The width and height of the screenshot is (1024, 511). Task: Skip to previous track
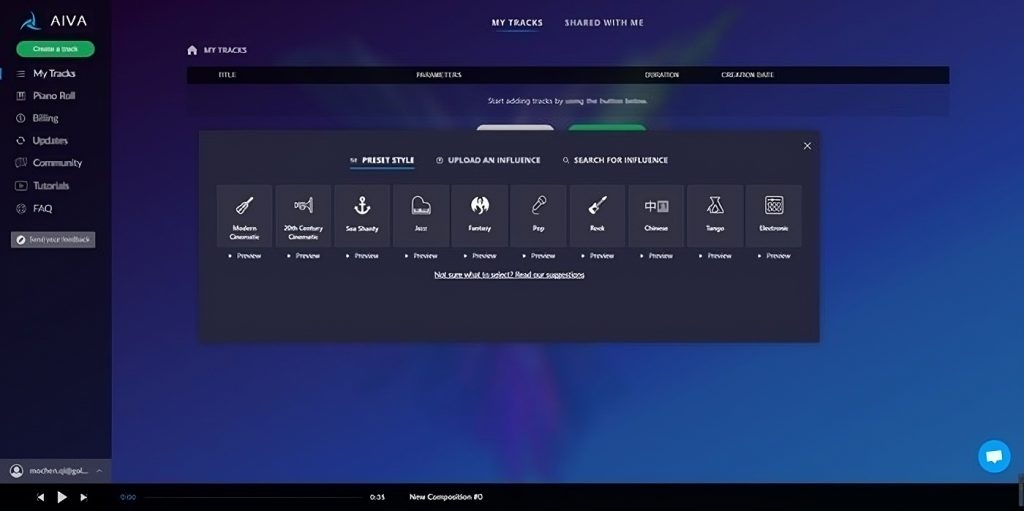pos(40,497)
